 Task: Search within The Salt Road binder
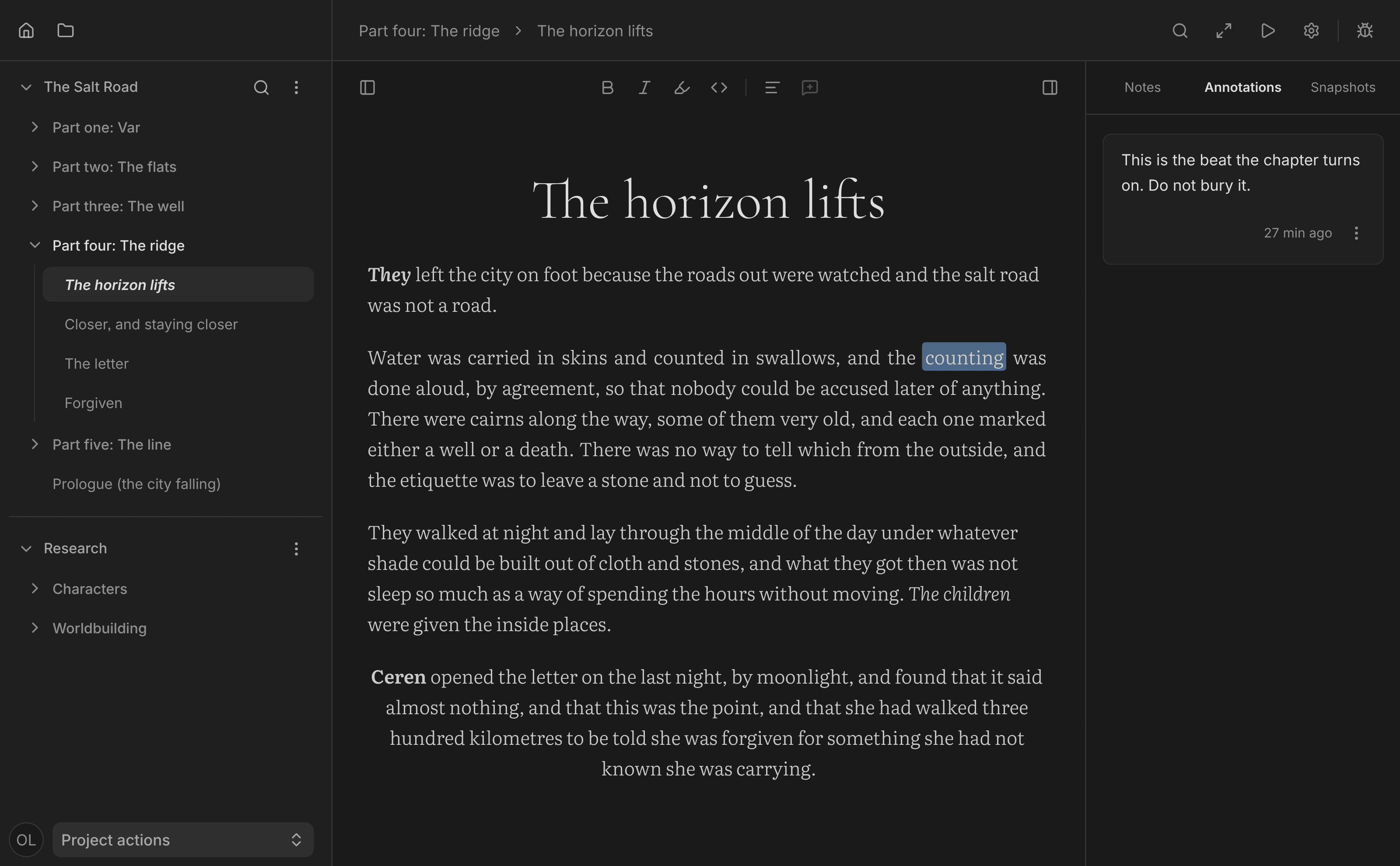(261, 87)
